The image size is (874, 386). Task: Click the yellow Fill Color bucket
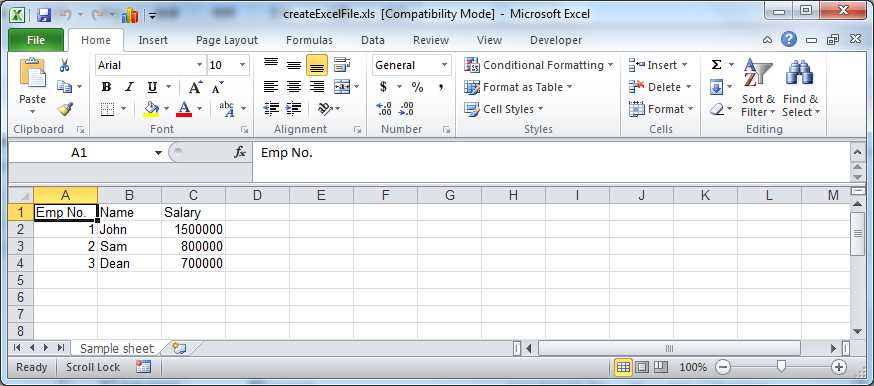tap(151, 109)
